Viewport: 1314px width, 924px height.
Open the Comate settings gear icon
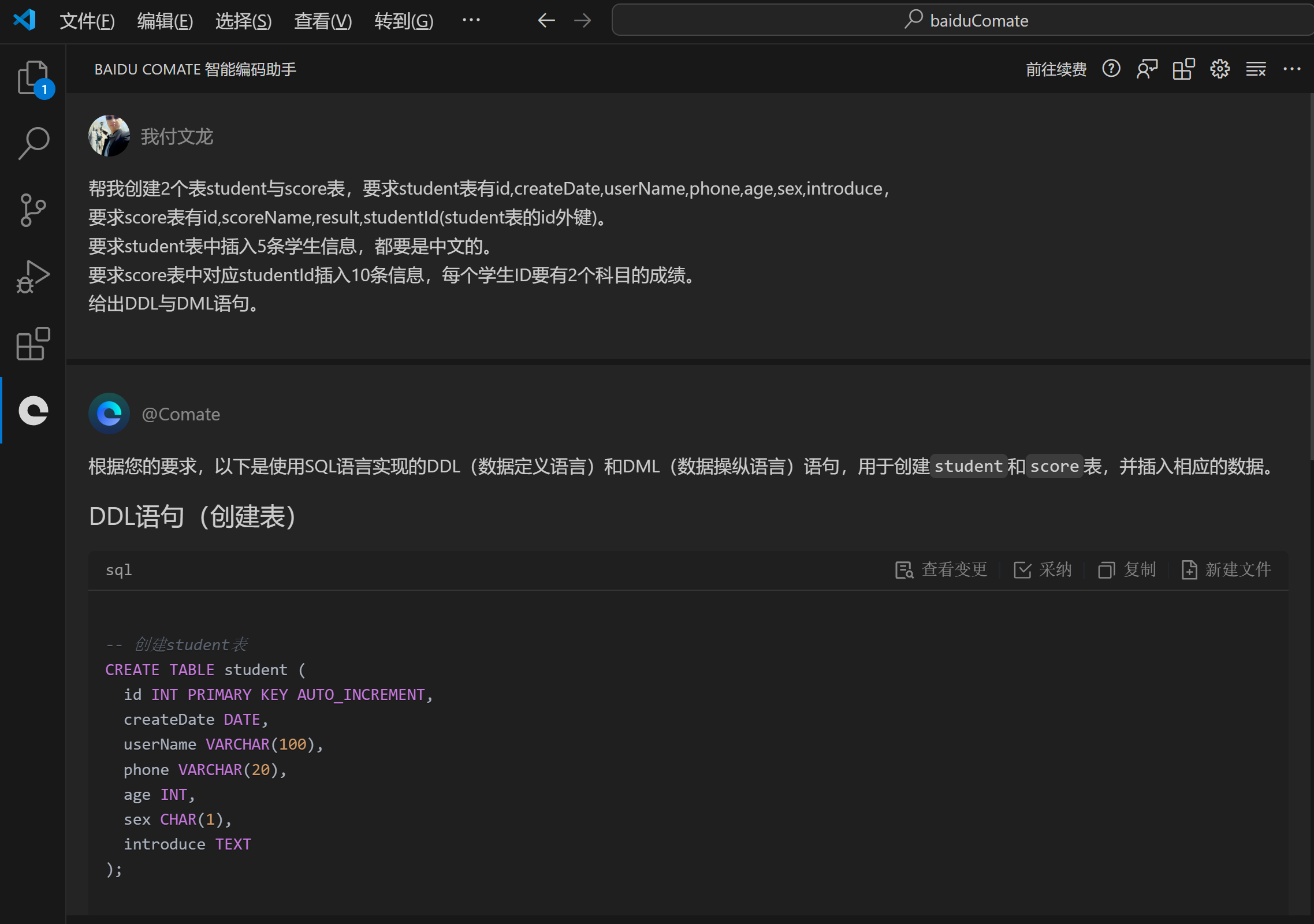click(x=1219, y=69)
